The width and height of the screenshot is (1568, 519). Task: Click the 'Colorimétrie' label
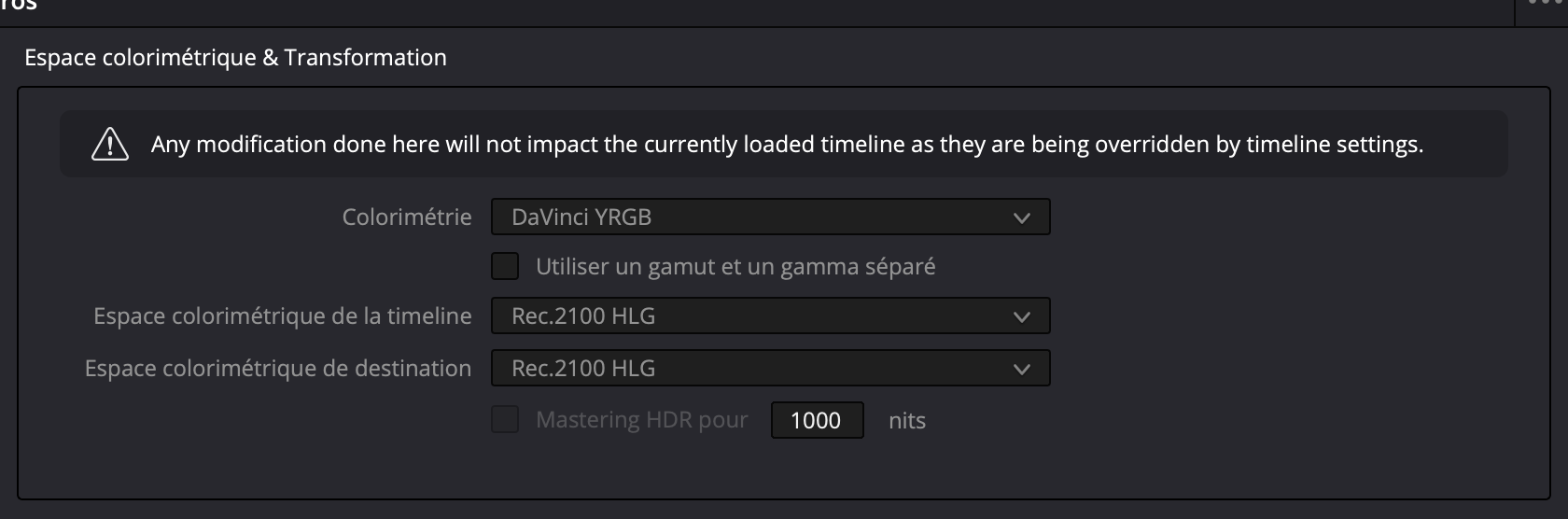(x=407, y=217)
